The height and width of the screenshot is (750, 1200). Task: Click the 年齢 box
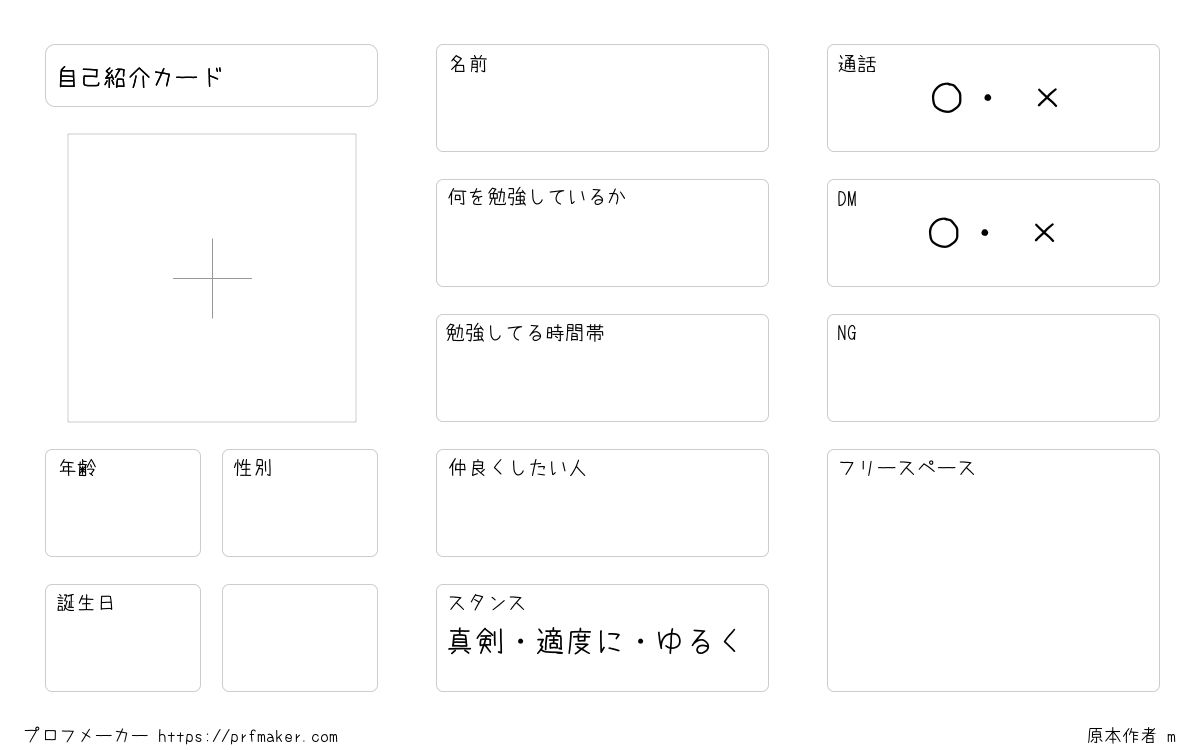[x=123, y=503]
